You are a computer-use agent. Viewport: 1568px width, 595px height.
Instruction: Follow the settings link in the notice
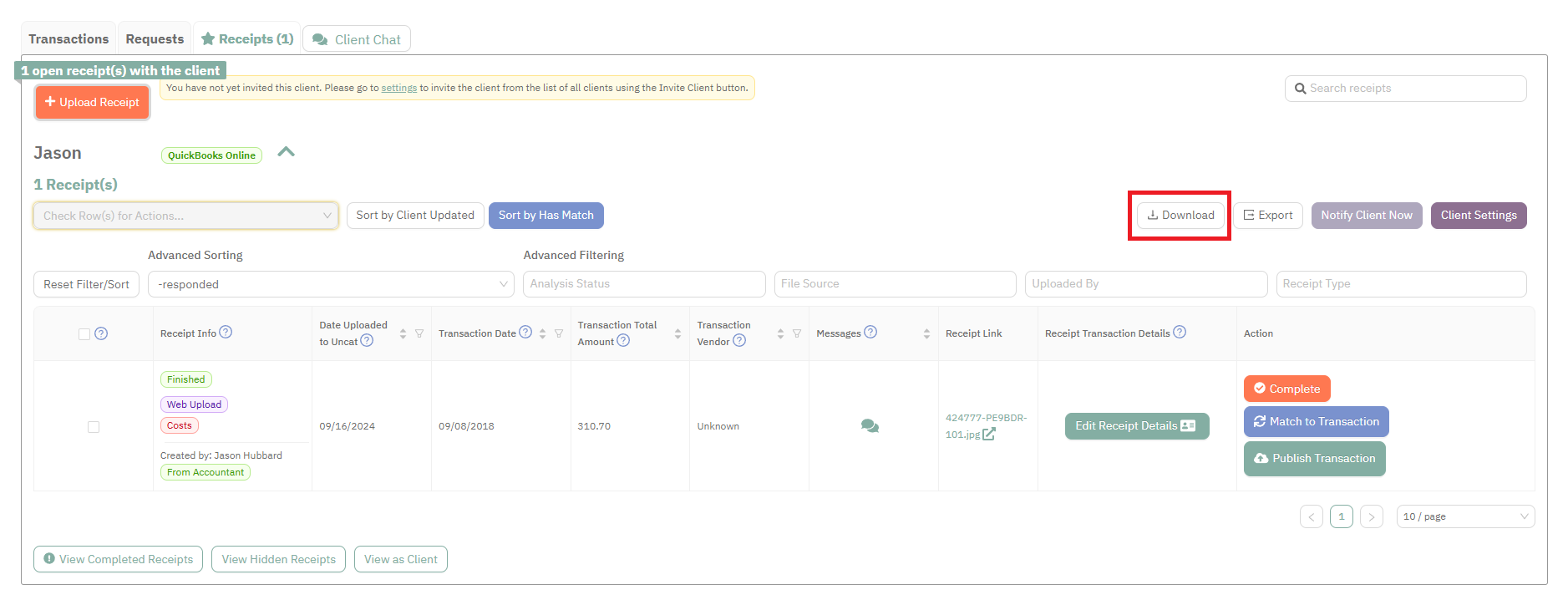[399, 88]
